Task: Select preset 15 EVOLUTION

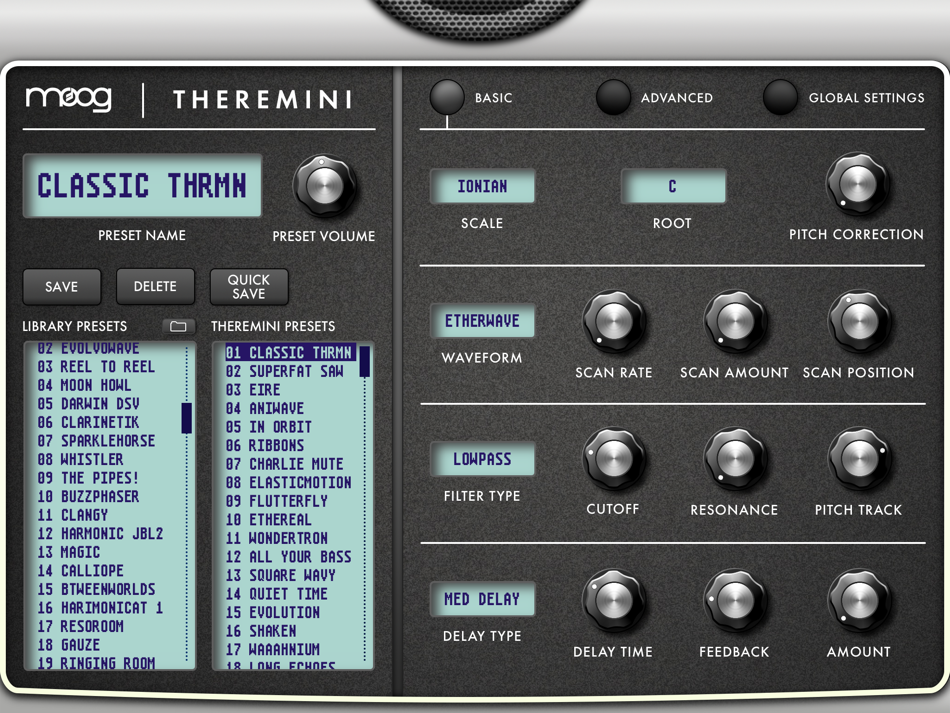Action: click(x=273, y=612)
